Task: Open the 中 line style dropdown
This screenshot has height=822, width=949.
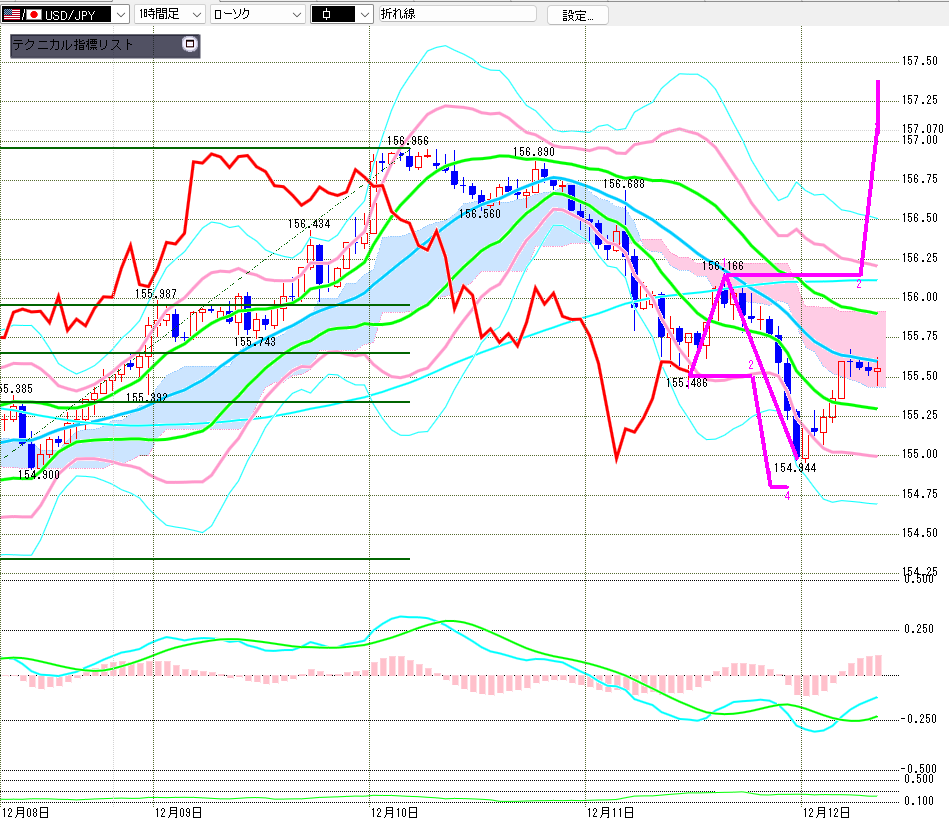Action: pos(367,15)
